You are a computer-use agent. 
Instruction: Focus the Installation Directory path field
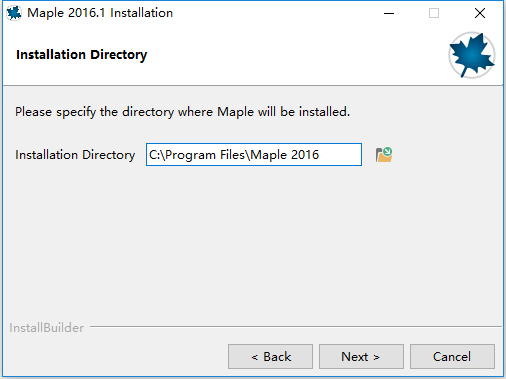pyautogui.click(x=254, y=155)
